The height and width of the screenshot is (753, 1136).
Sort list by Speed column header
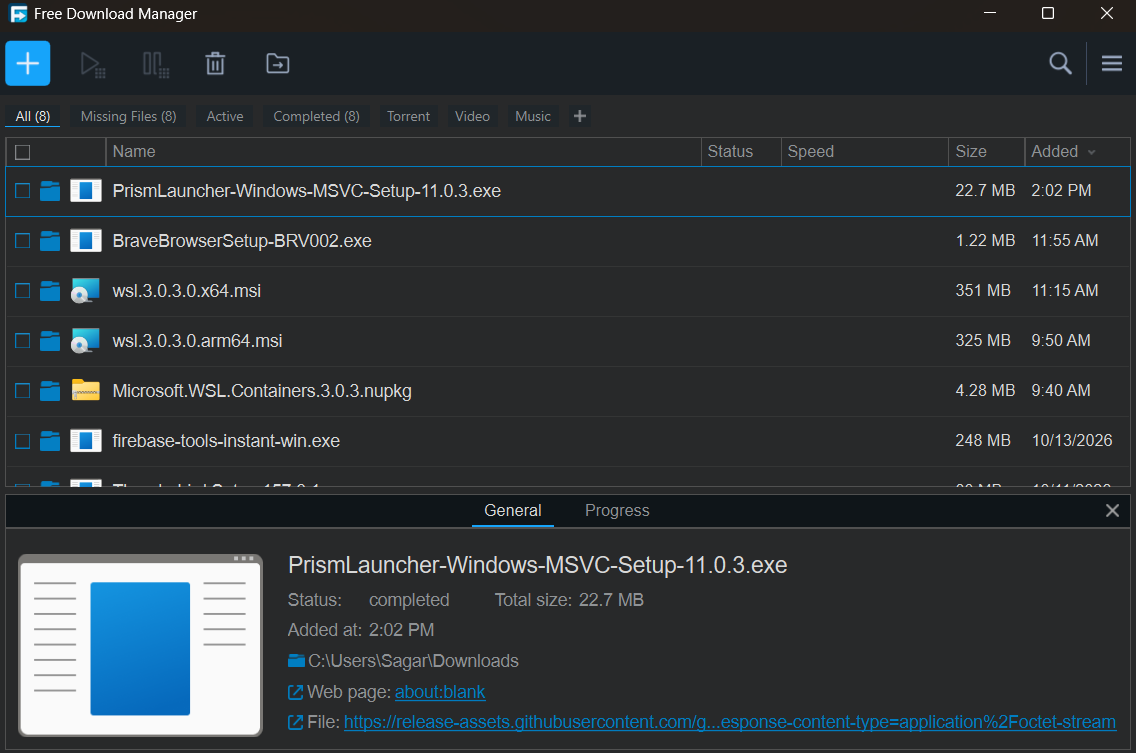pyautogui.click(x=864, y=151)
